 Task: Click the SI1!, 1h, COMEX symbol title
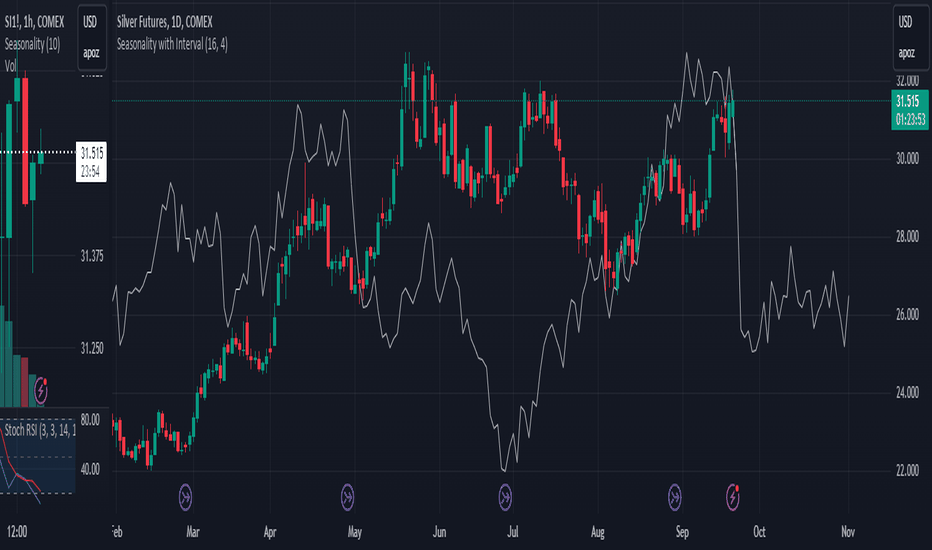click(x=34, y=22)
